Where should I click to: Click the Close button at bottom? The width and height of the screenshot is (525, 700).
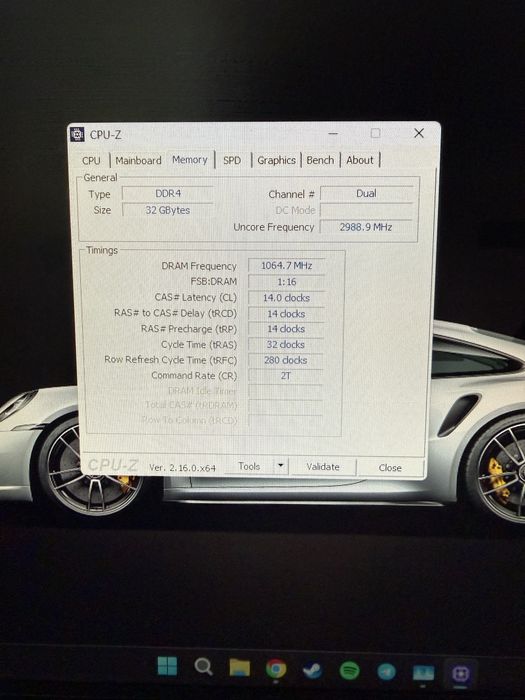390,468
